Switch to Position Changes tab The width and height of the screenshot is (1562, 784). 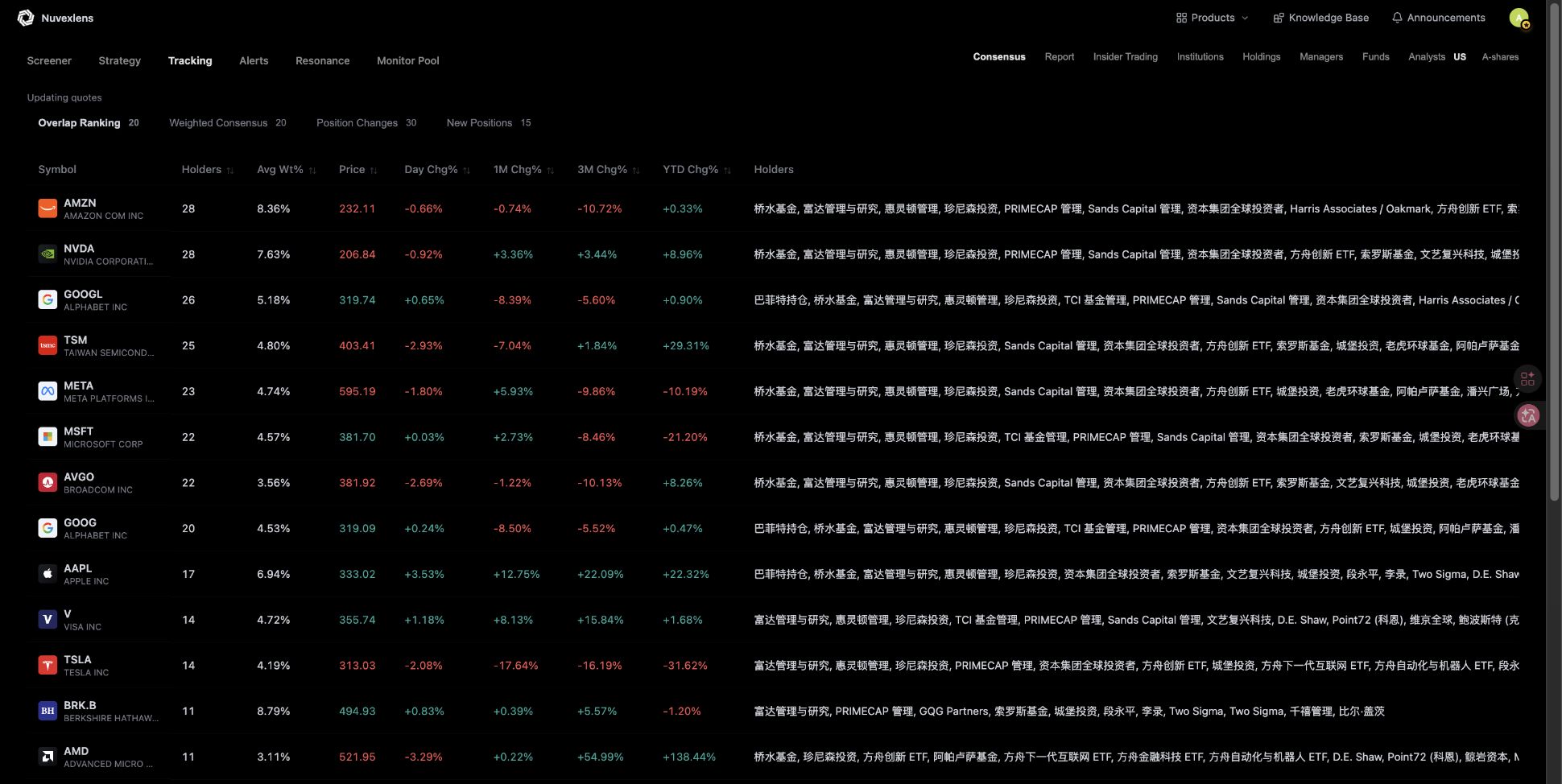(366, 123)
